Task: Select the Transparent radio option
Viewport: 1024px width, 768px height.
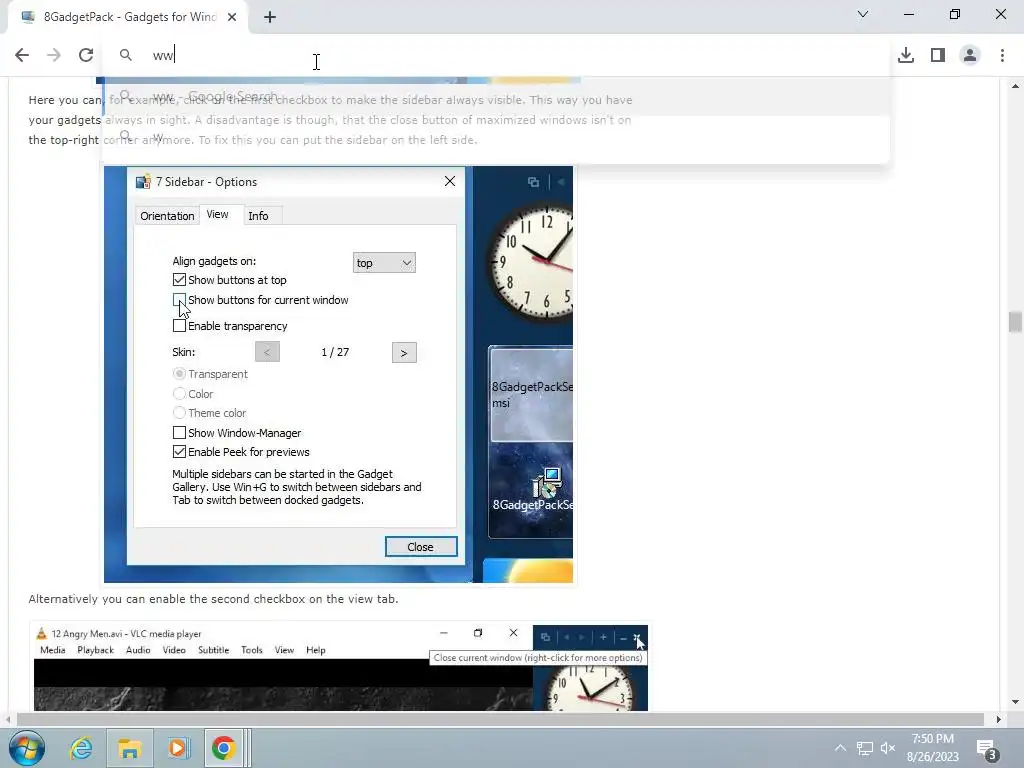Action: click(179, 374)
